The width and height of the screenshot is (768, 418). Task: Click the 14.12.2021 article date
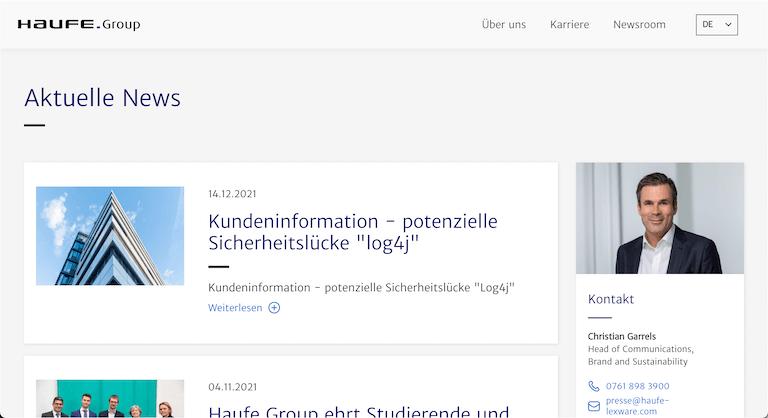pos(232,194)
